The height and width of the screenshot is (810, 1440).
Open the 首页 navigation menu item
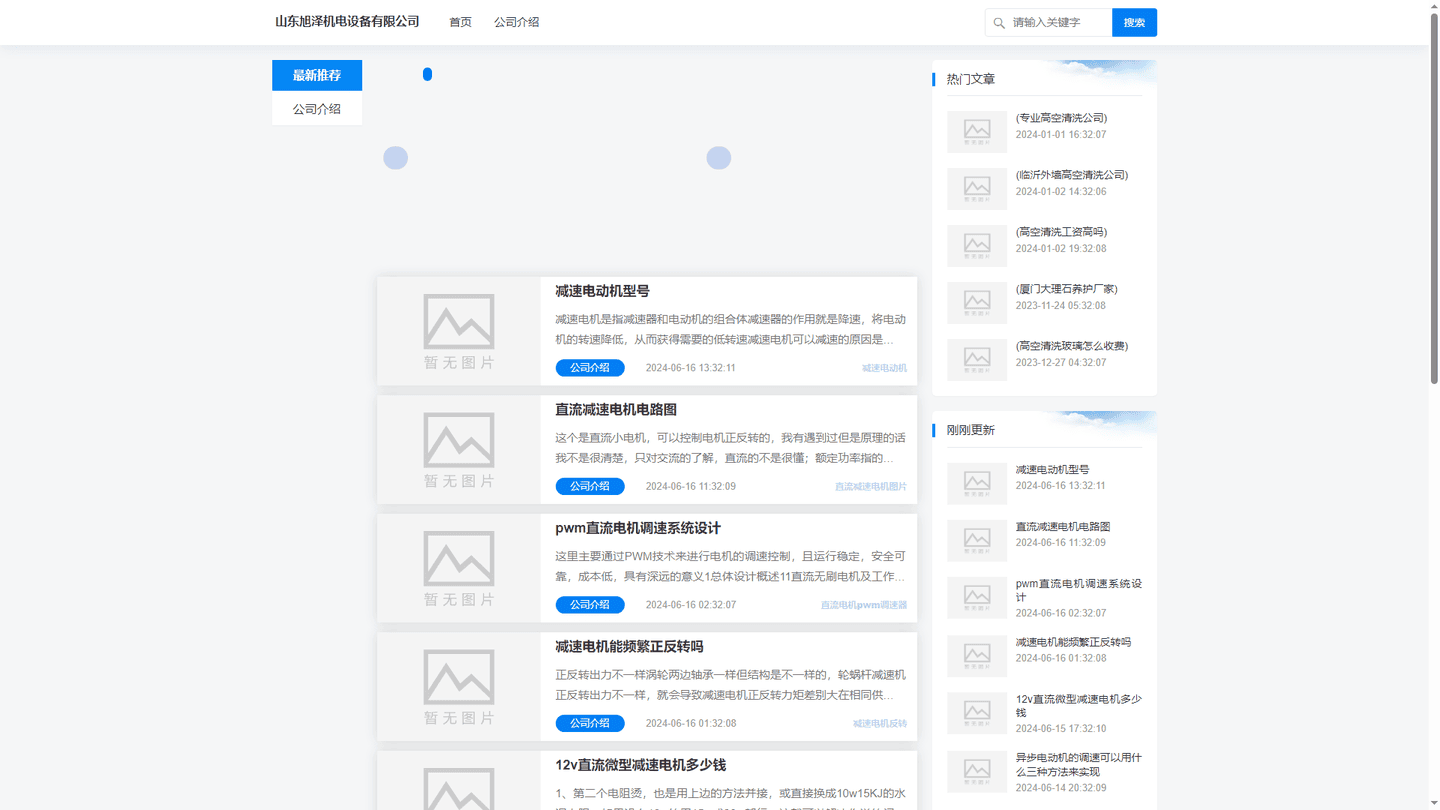pos(460,22)
